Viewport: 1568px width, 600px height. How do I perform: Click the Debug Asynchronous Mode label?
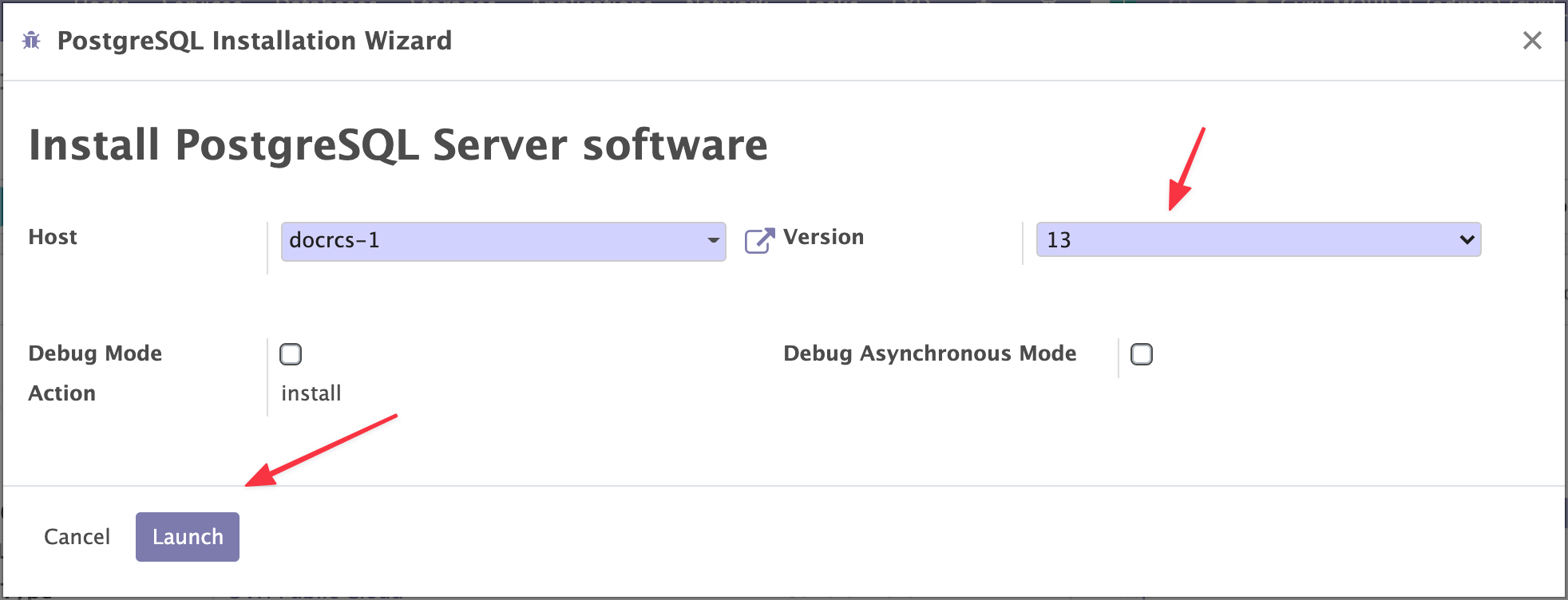click(x=929, y=353)
